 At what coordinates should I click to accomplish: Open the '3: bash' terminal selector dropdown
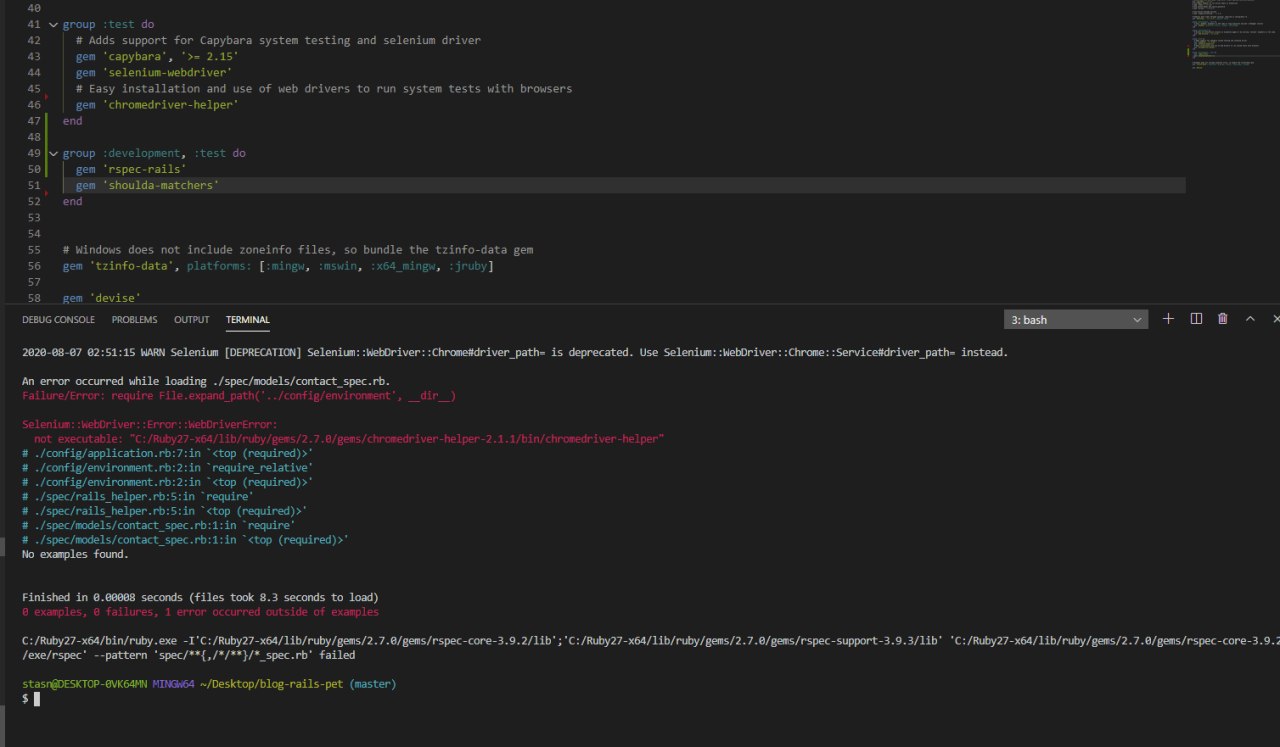[1076, 320]
